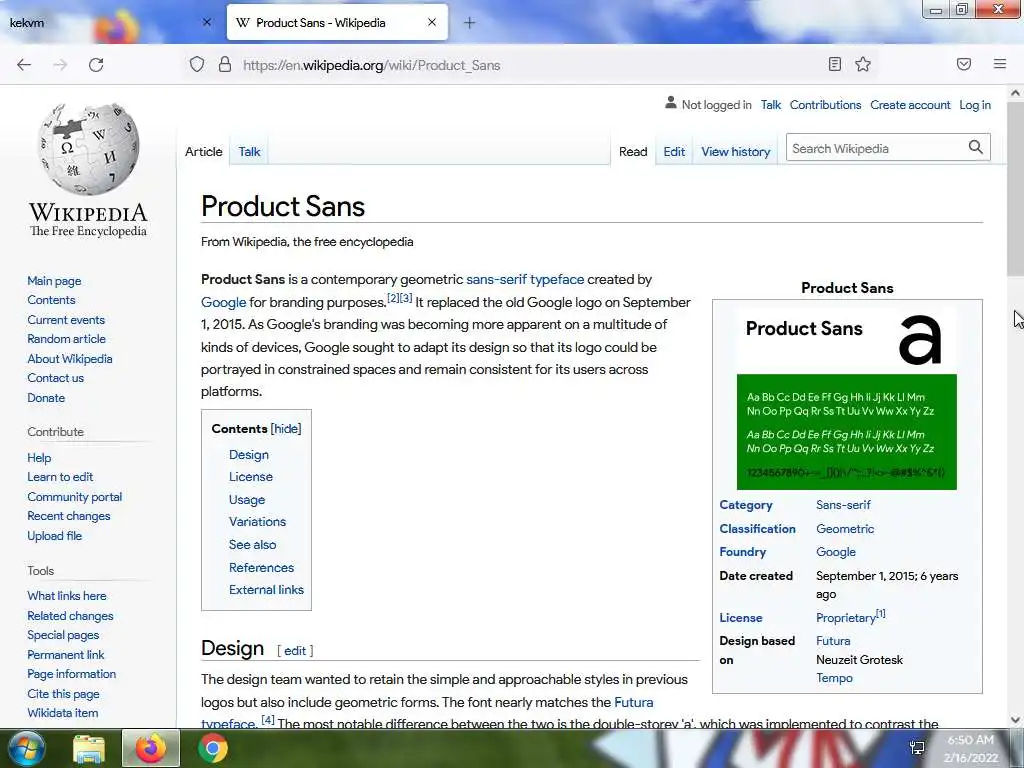The image size is (1024, 768).
Task: Open citation [2] in the intro
Action: click(x=392, y=298)
